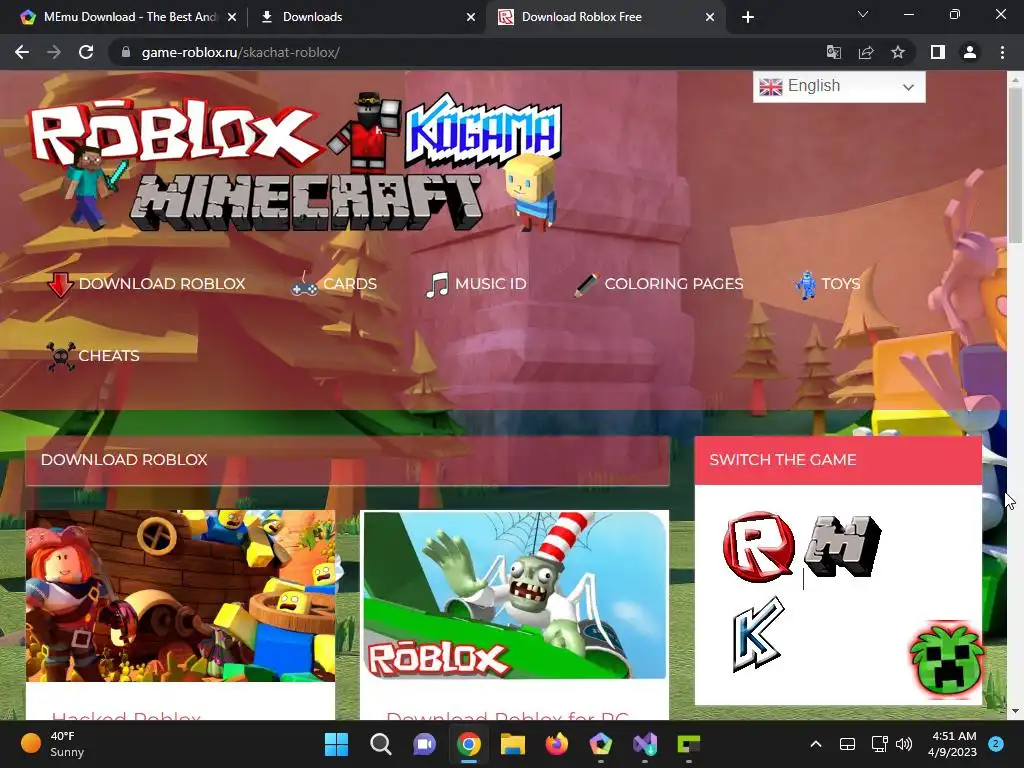
Task: Open the English language dropdown
Action: click(x=839, y=86)
